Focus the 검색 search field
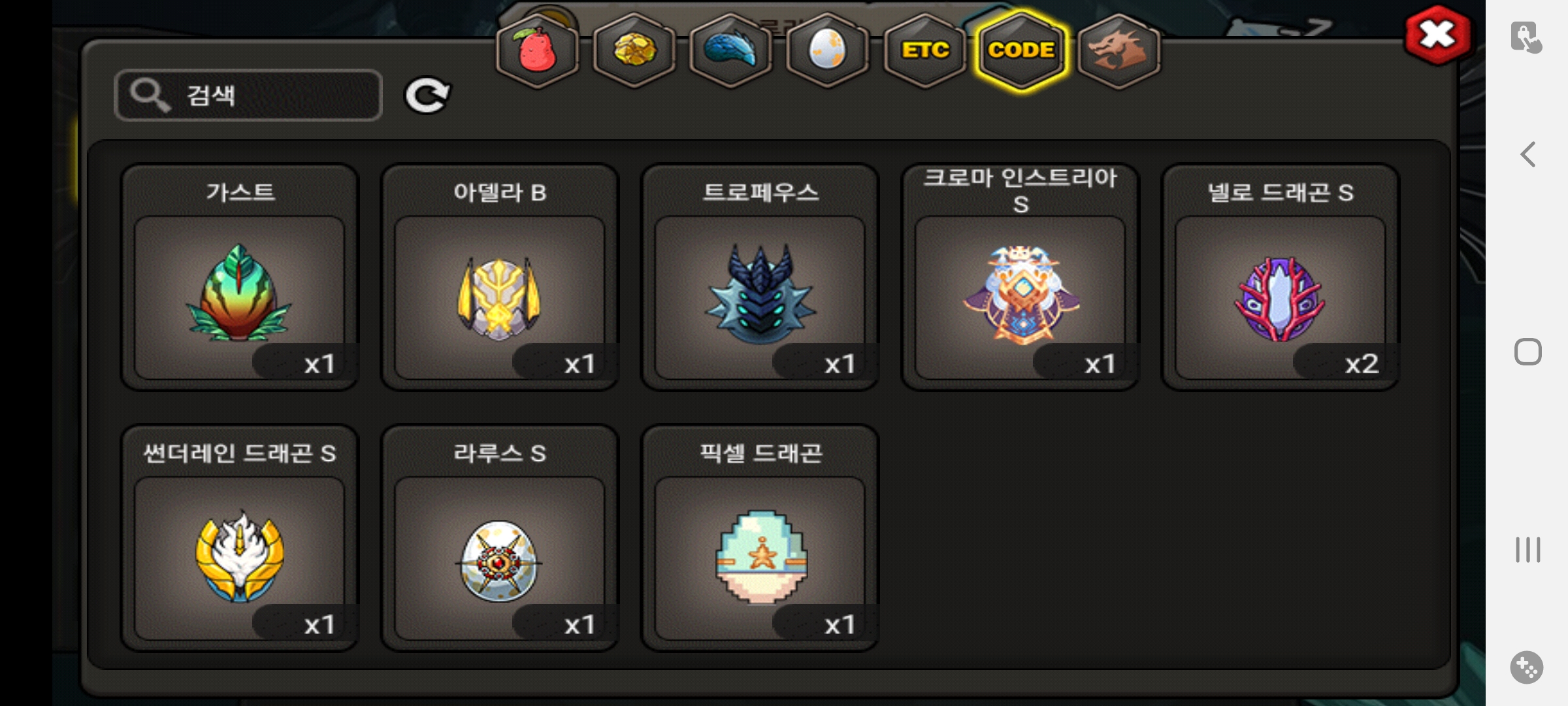 coord(248,95)
